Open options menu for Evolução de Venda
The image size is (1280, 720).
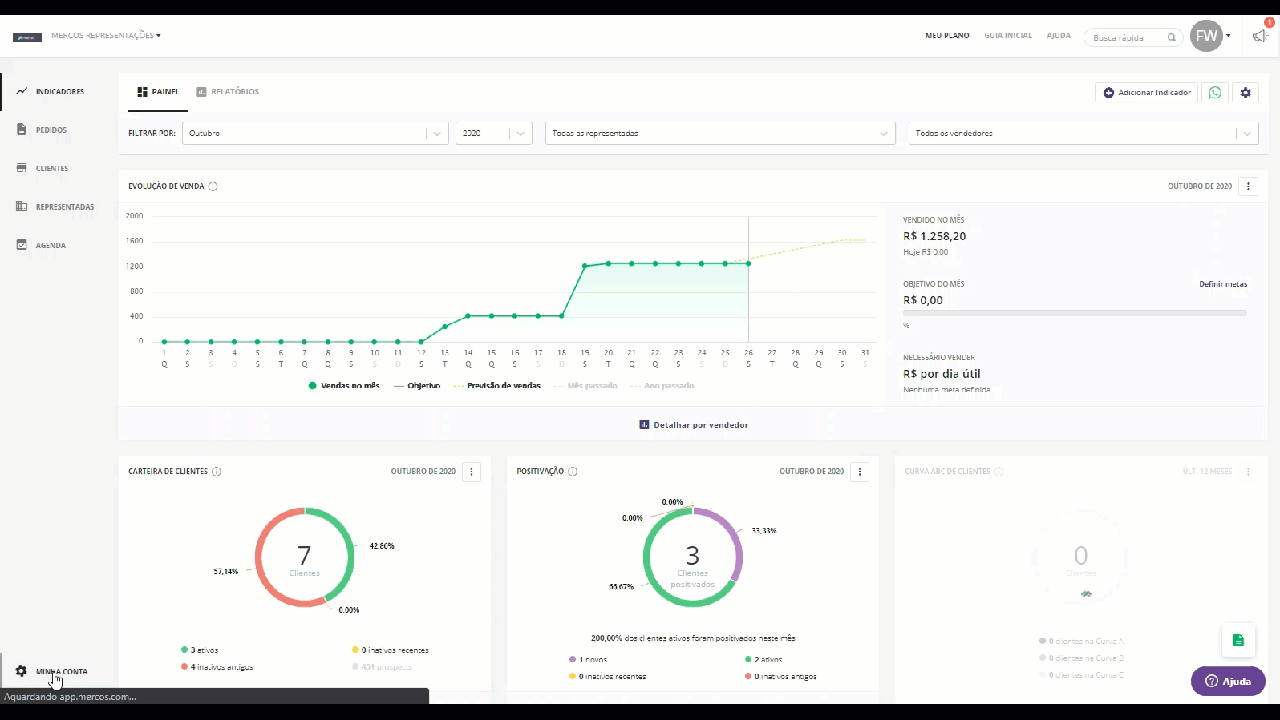coord(1247,186)
